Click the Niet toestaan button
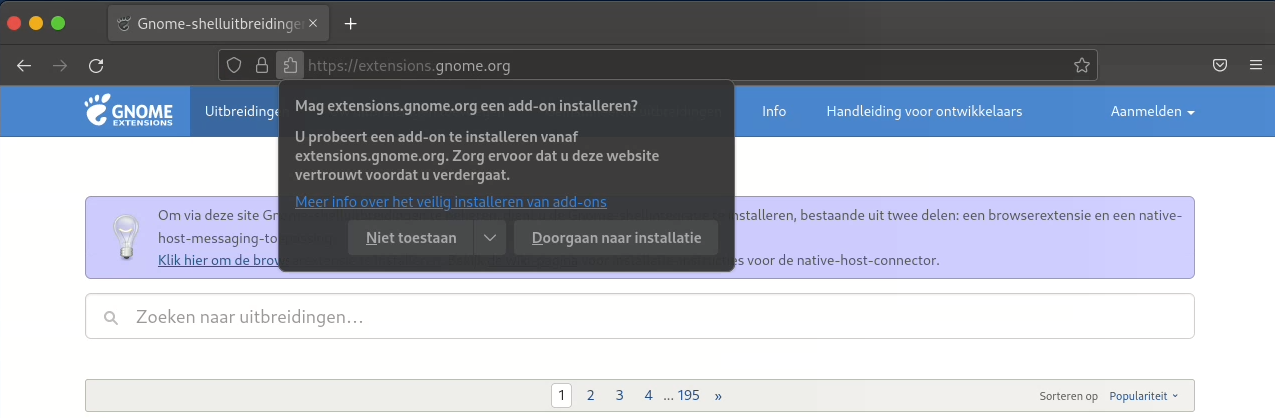The height and width of the screenshot is (418, 1275). pyautogui.click(x=411, y=238)
